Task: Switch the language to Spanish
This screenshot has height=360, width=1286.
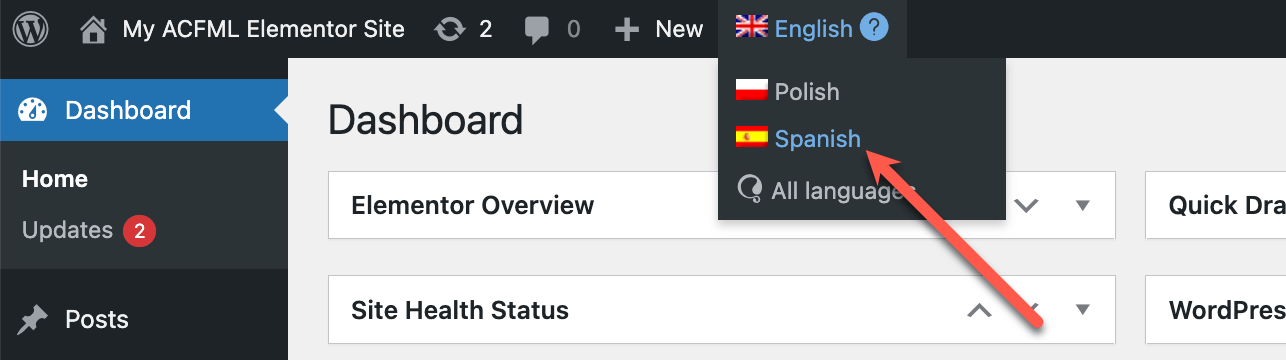Action: coord(817,139)
